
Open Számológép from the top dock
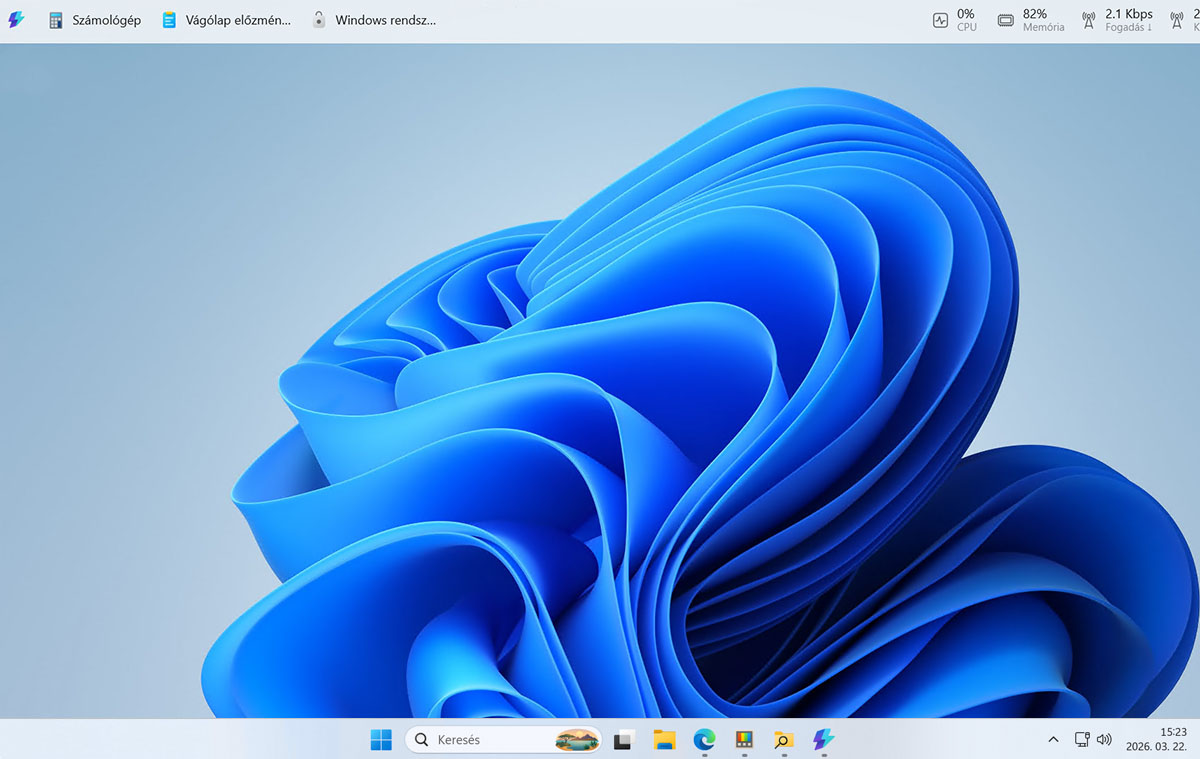coord(95,20)
